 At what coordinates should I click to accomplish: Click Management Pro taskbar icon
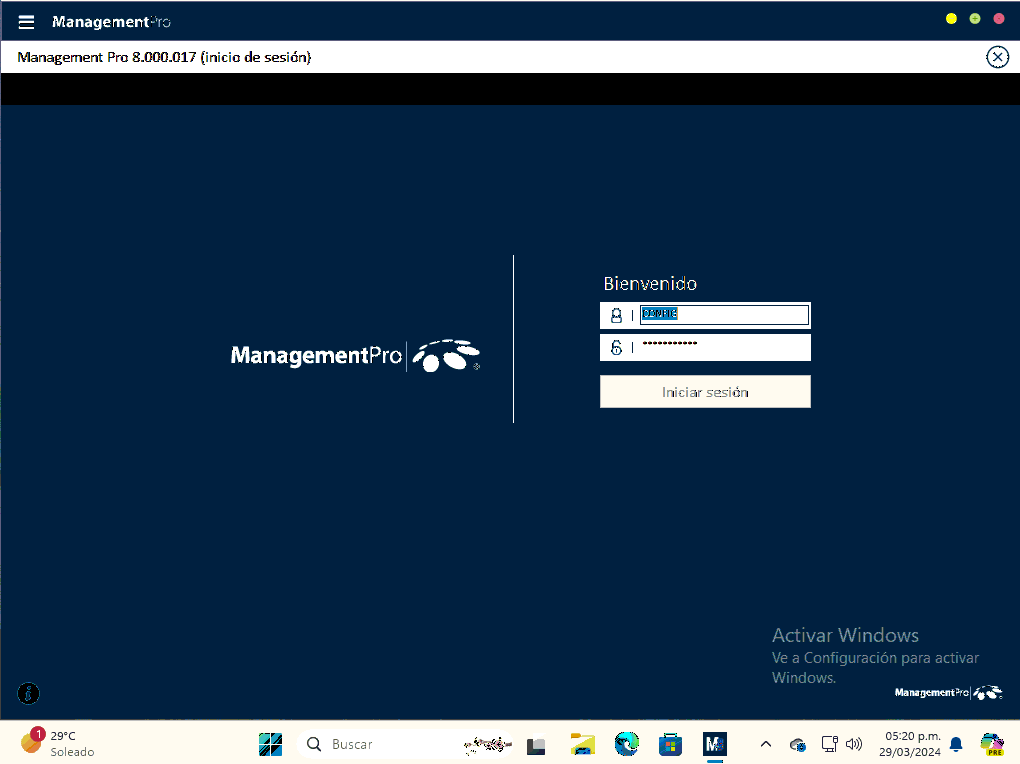click(x=714, y=744)
